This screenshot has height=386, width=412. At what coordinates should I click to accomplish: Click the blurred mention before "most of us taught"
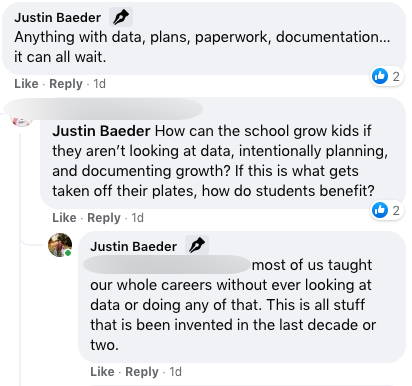tap(167, 265)
